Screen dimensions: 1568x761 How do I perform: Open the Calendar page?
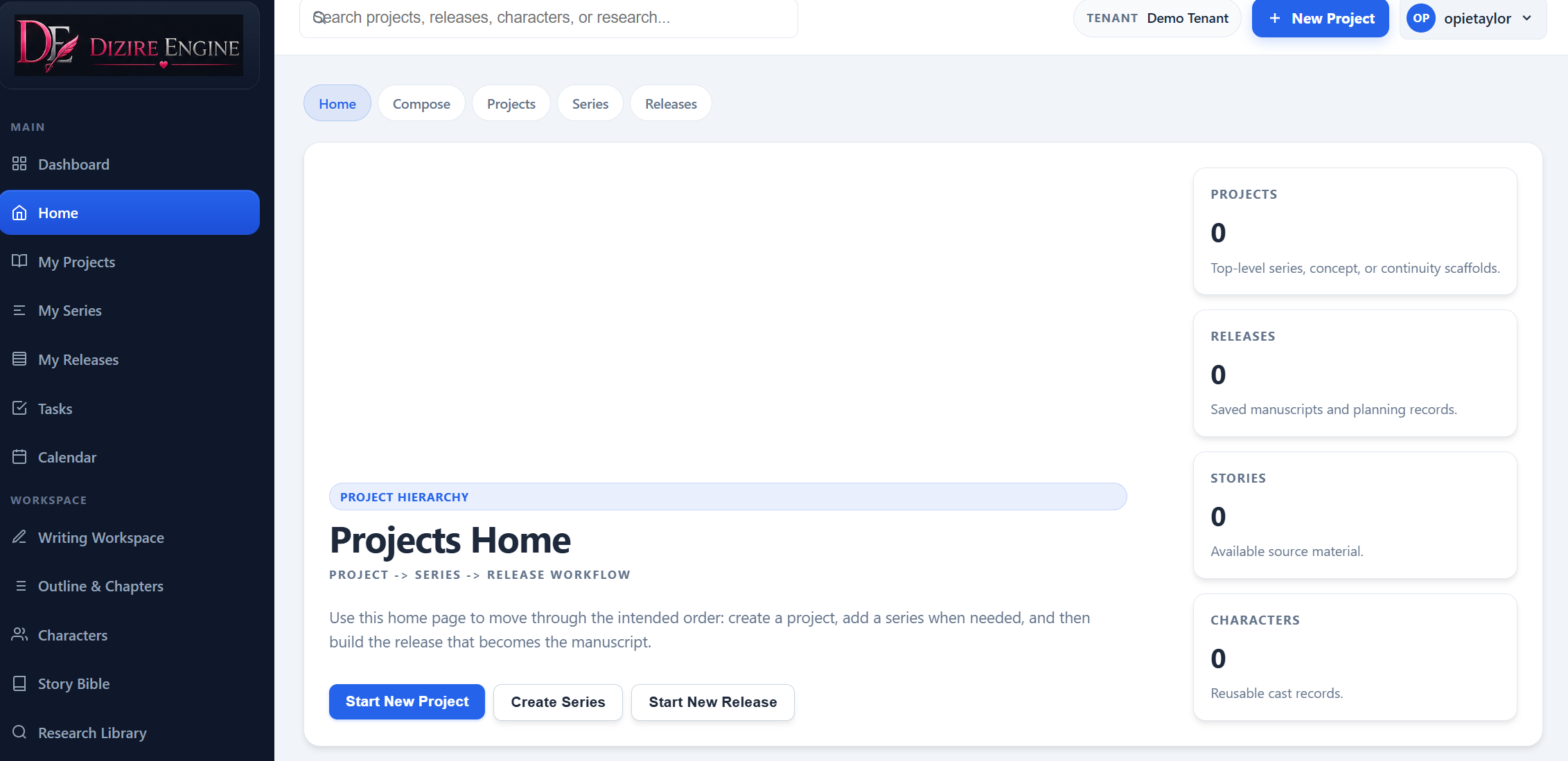click(x=130, y=457)
